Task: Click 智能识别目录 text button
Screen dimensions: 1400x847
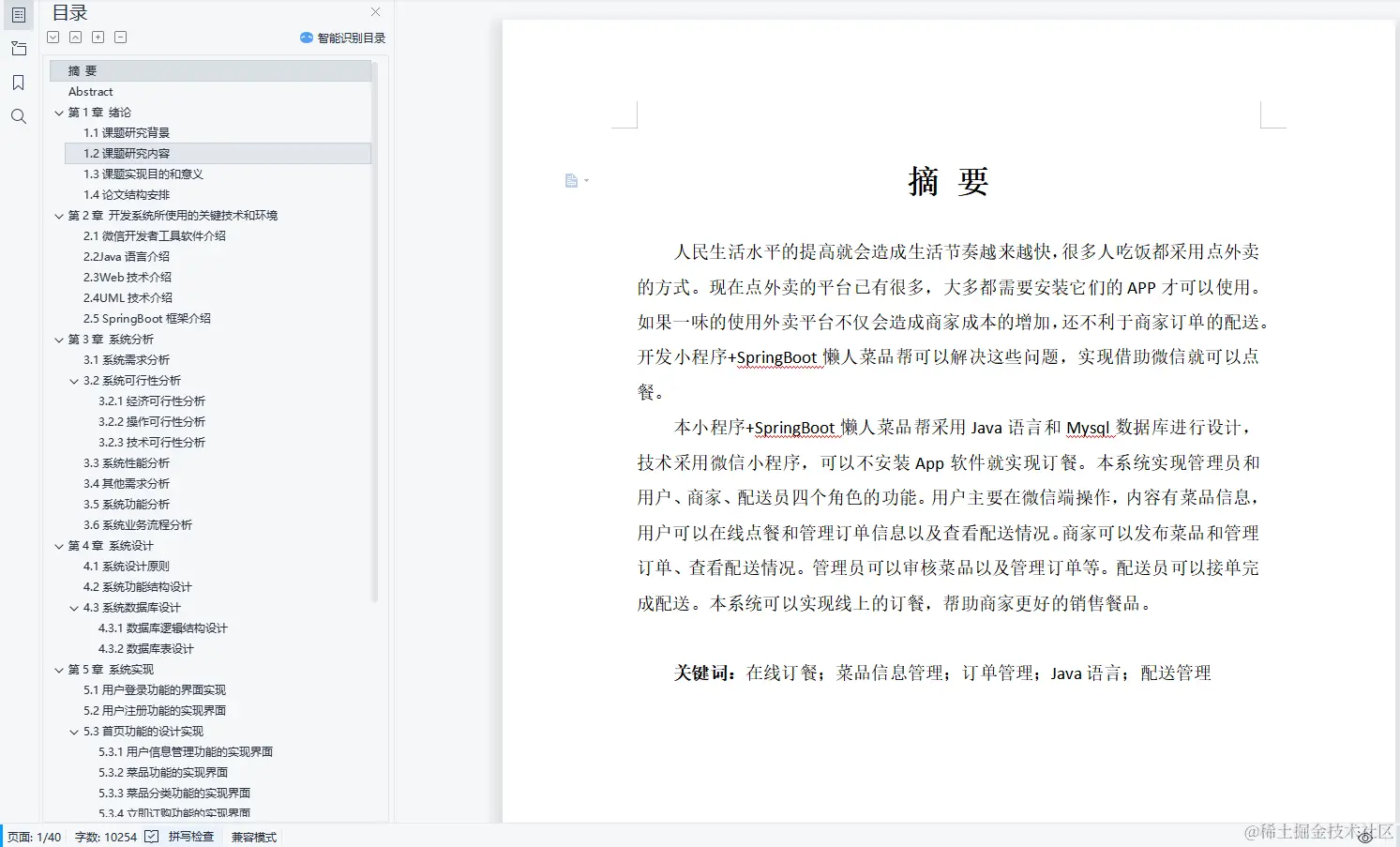Action: (x=351, y=38)
